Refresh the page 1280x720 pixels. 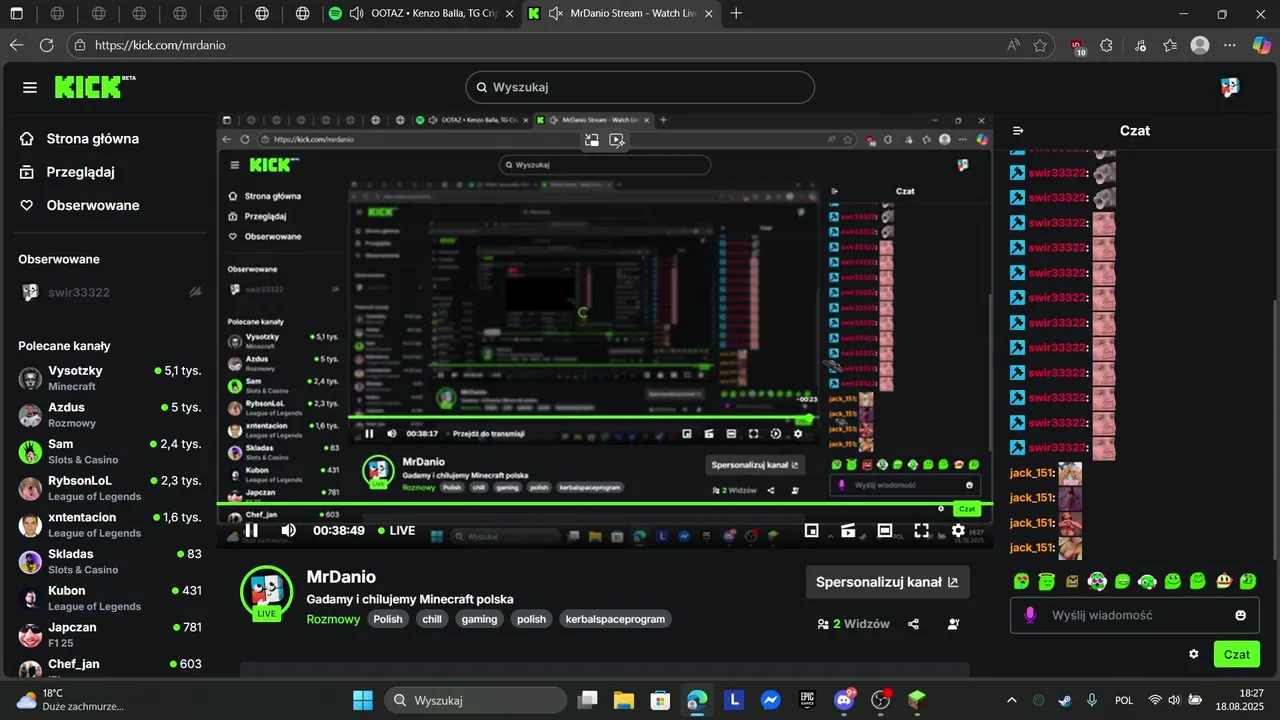(46, 45)
